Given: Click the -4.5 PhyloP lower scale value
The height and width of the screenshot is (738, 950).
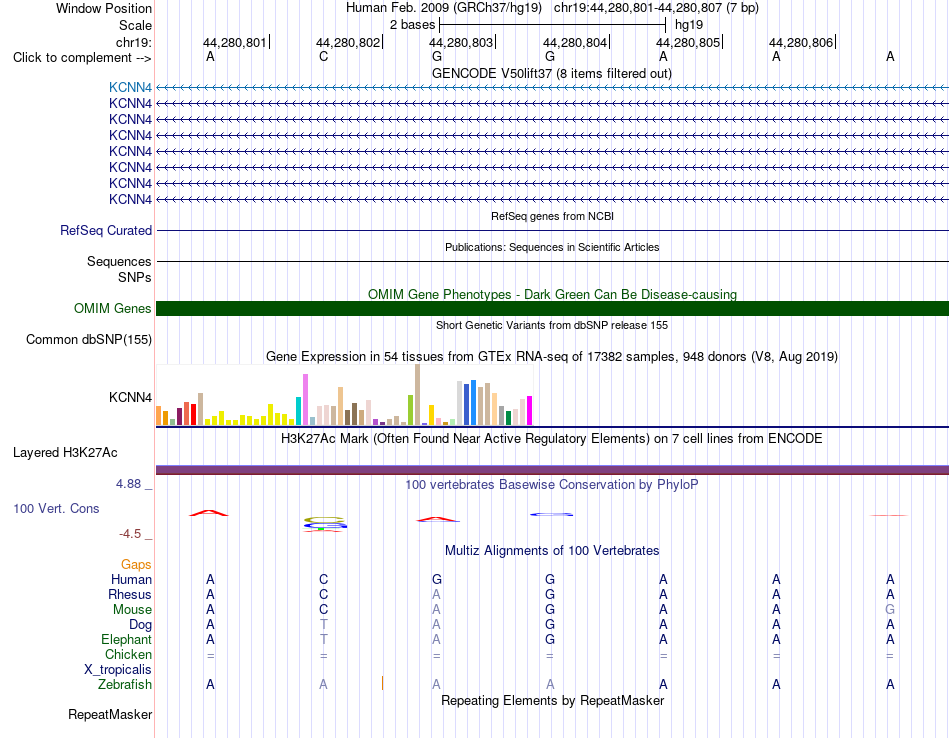Looking at the screenshot, I should (x=130, y=534).
